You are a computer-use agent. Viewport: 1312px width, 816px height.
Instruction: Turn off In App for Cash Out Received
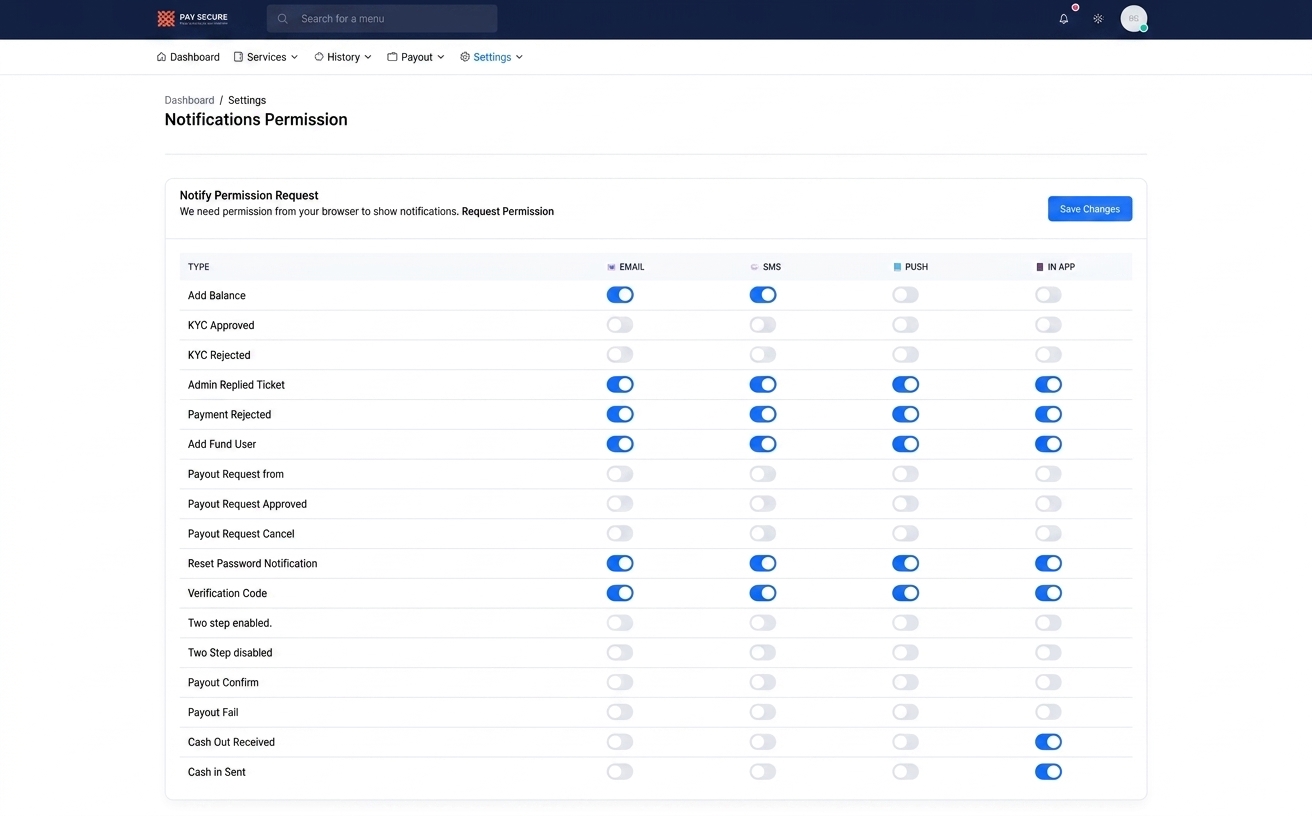[1048, 742]
